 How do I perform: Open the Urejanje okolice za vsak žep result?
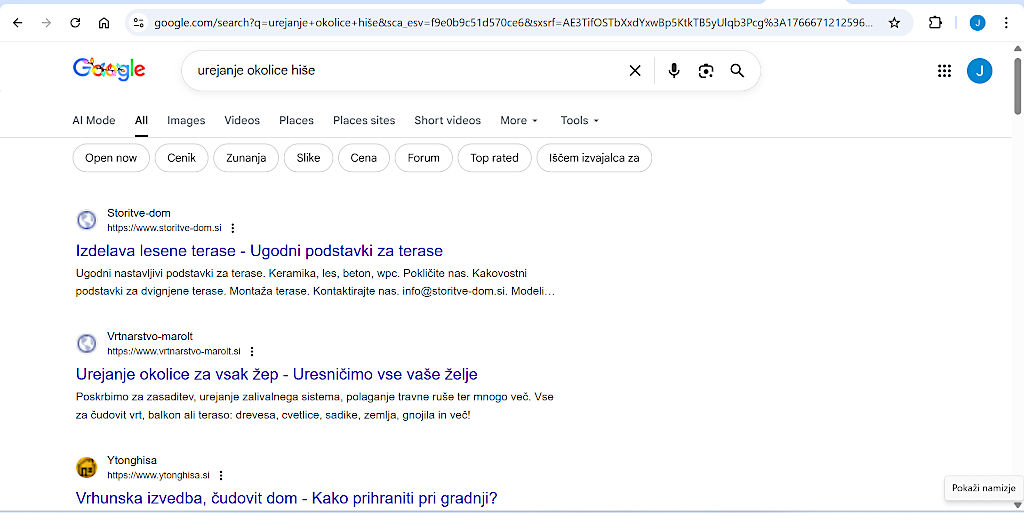(x=277, y=374)
